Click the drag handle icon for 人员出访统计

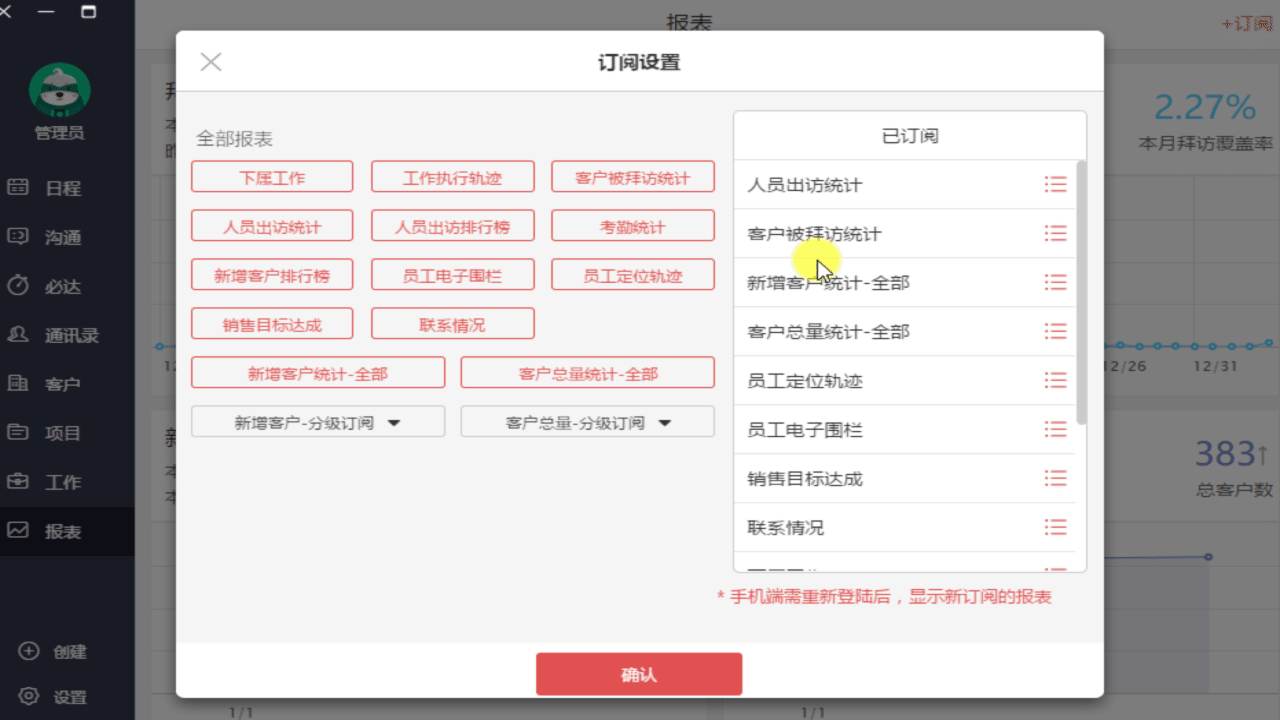click(x=1055, y=184)
